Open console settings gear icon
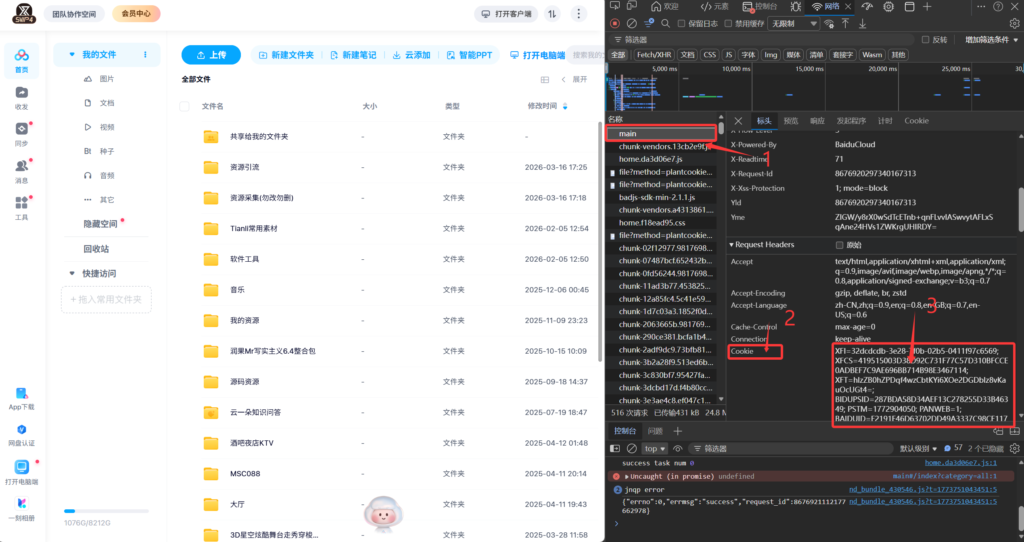Screen dimensions: 1024x542 click(1014, 449)
